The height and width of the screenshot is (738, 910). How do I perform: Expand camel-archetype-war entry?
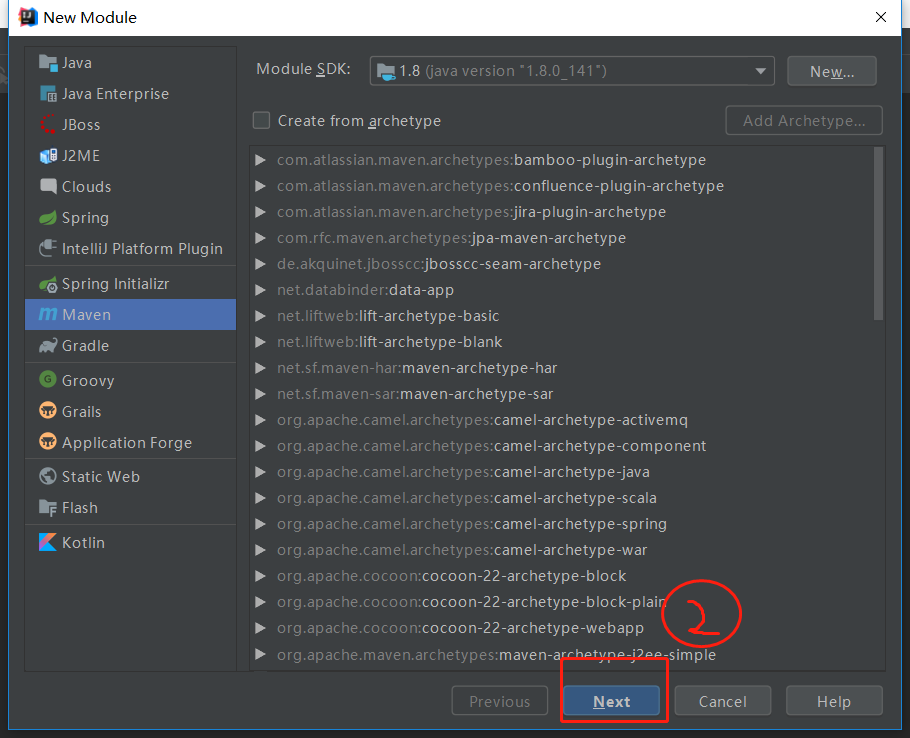click(261, 550)
